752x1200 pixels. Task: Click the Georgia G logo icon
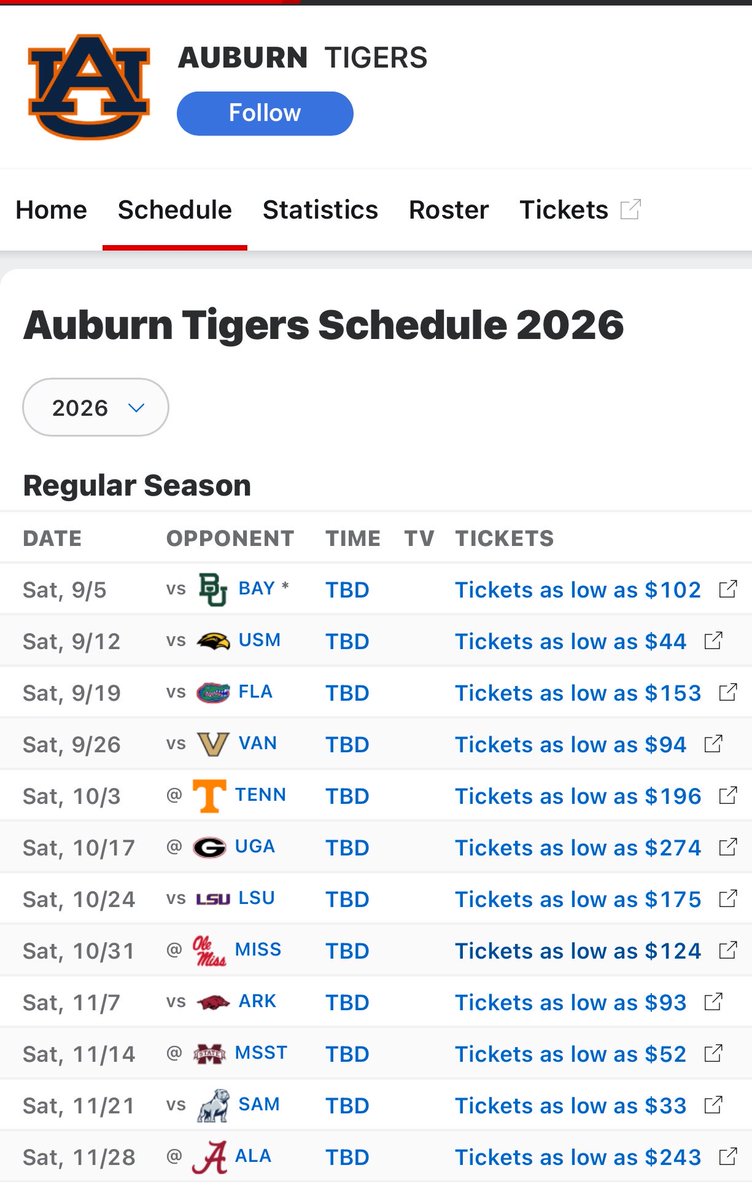[x=210, y=848]
